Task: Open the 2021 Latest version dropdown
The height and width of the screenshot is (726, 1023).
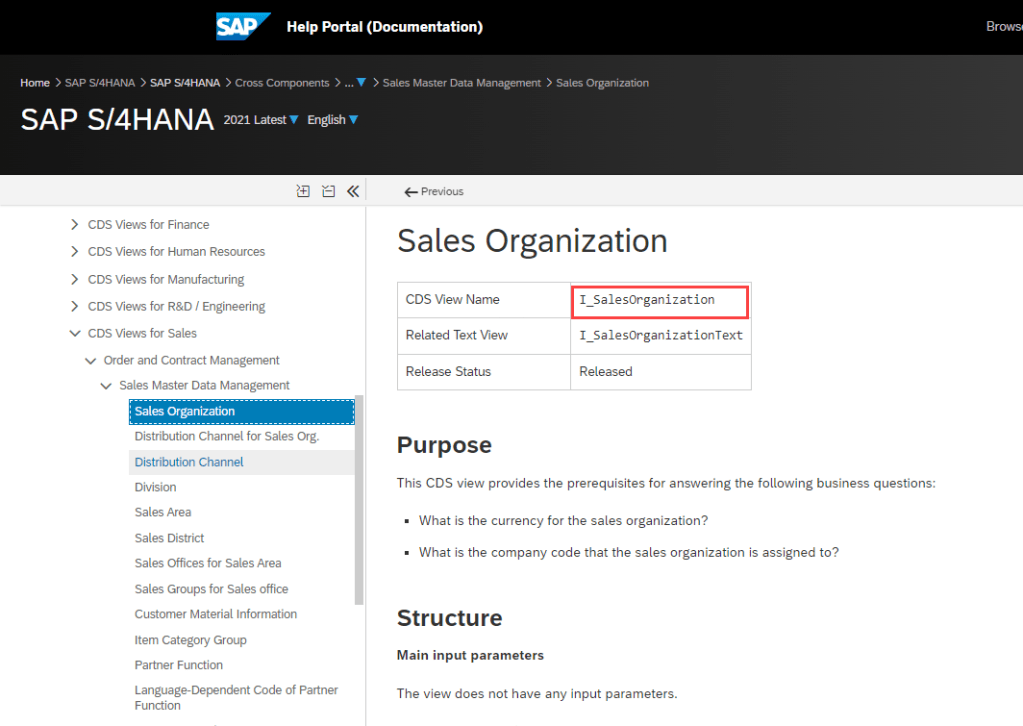Action: click(261, 120)
